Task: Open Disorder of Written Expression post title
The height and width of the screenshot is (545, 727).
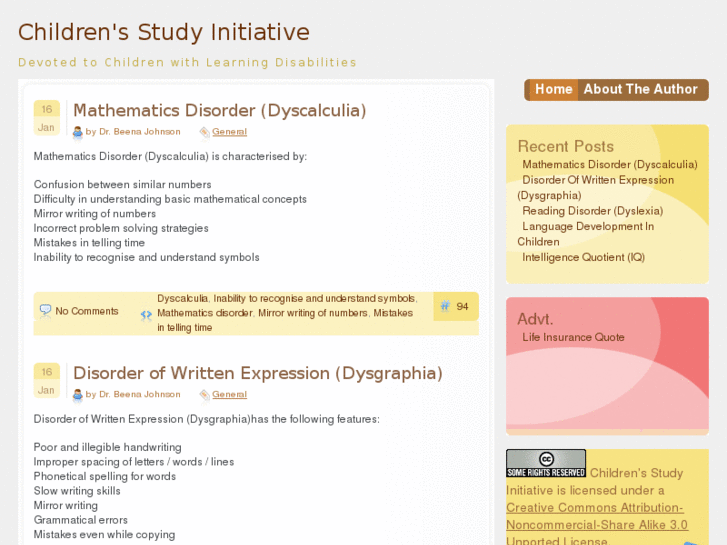Action: pos(258,373)
